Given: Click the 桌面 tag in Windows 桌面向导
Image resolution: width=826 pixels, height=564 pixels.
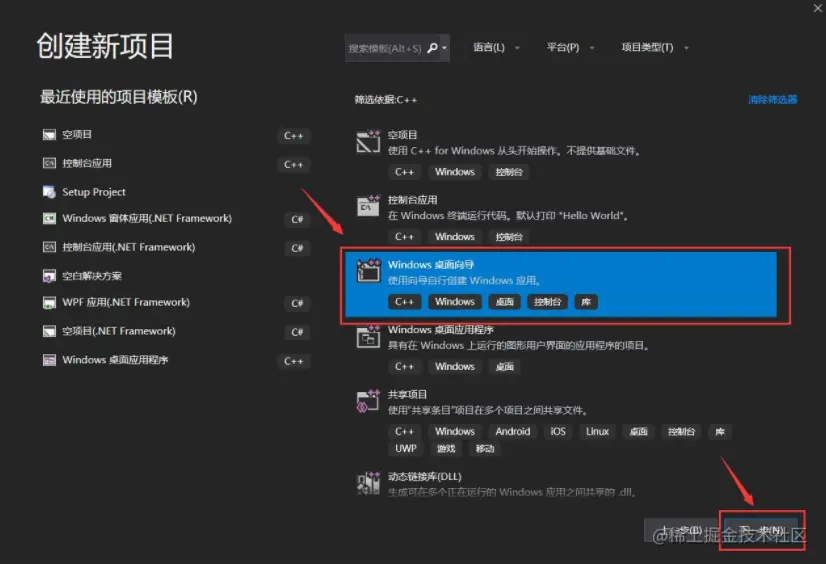Looking at the screenshot, I should pyautogui.click(x=505, y=302).
